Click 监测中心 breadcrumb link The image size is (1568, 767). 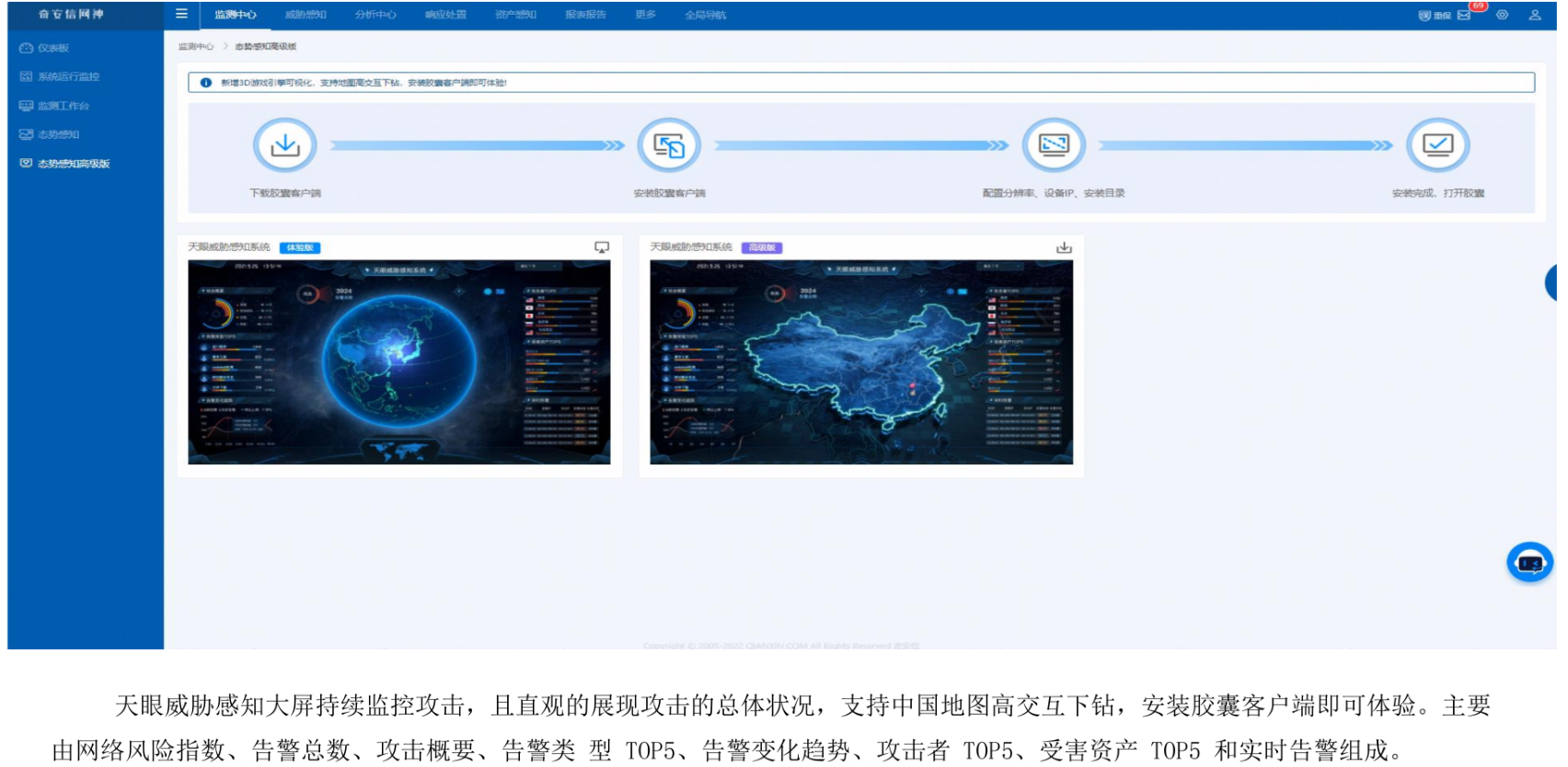point(195,46)
